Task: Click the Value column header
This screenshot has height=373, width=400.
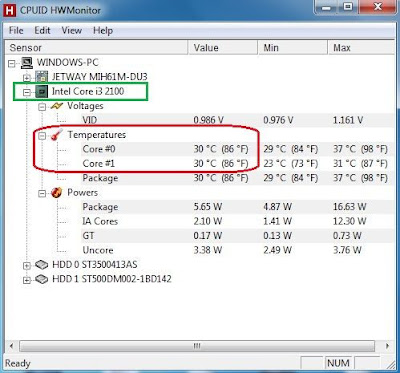Action: coord(223,48)
